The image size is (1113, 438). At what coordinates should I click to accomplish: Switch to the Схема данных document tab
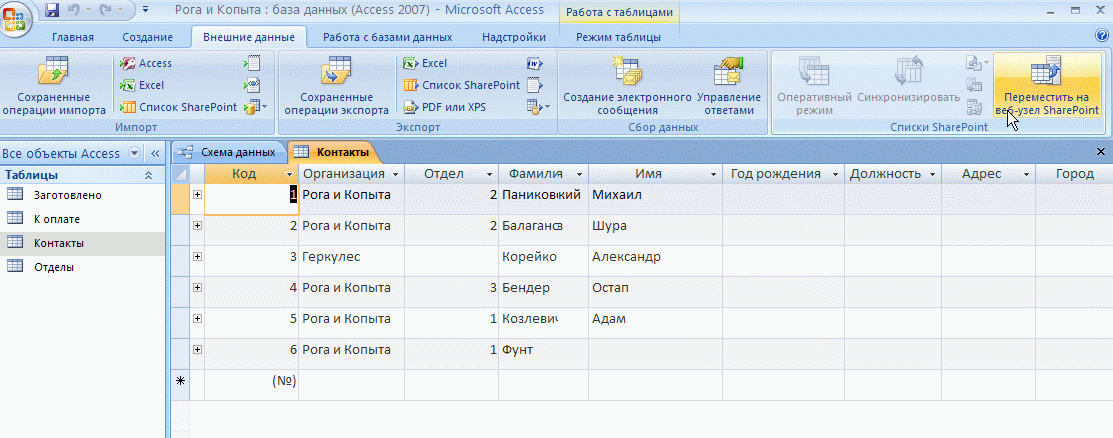coord(228,152)
